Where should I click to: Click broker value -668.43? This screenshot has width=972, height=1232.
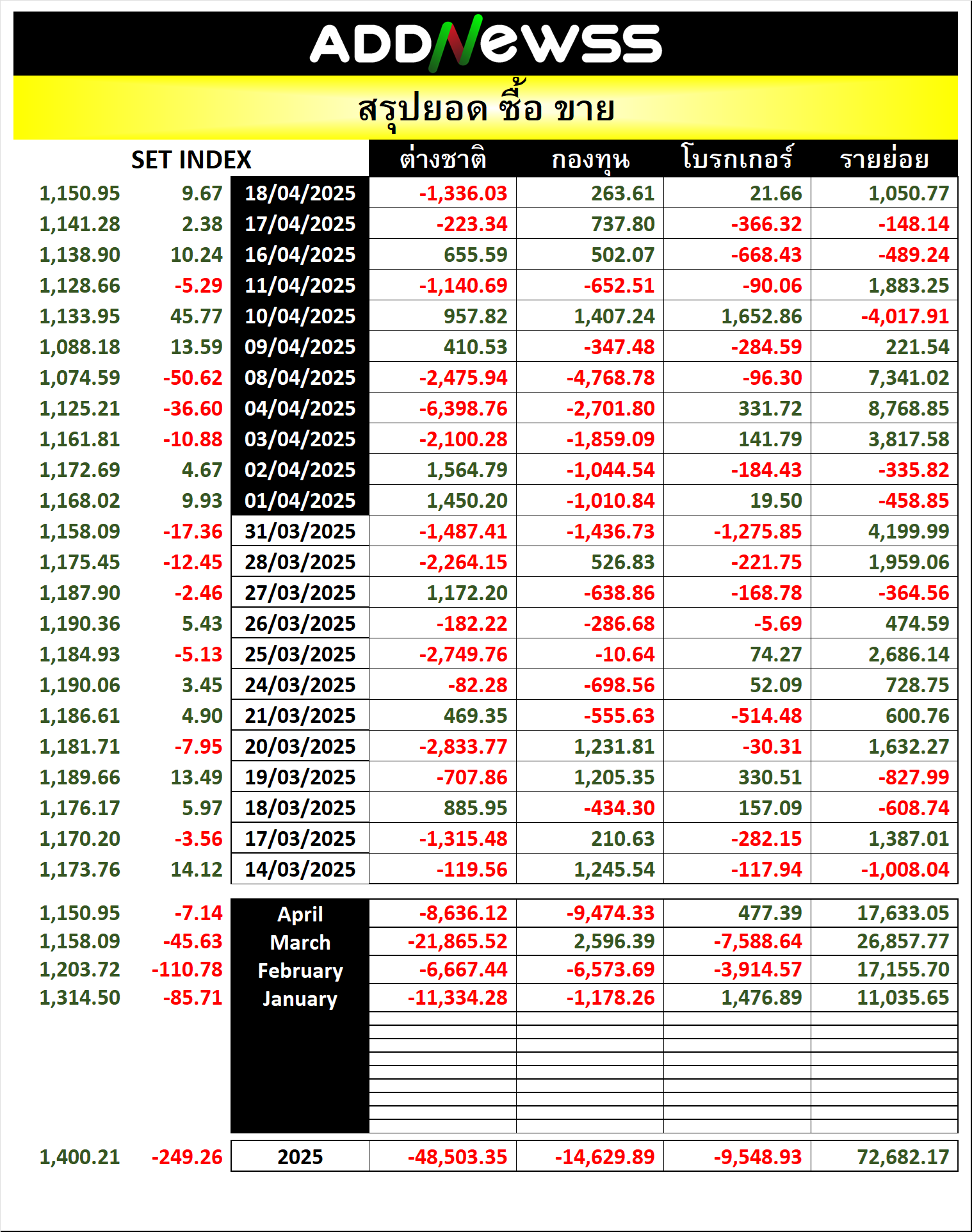point(766,254)
